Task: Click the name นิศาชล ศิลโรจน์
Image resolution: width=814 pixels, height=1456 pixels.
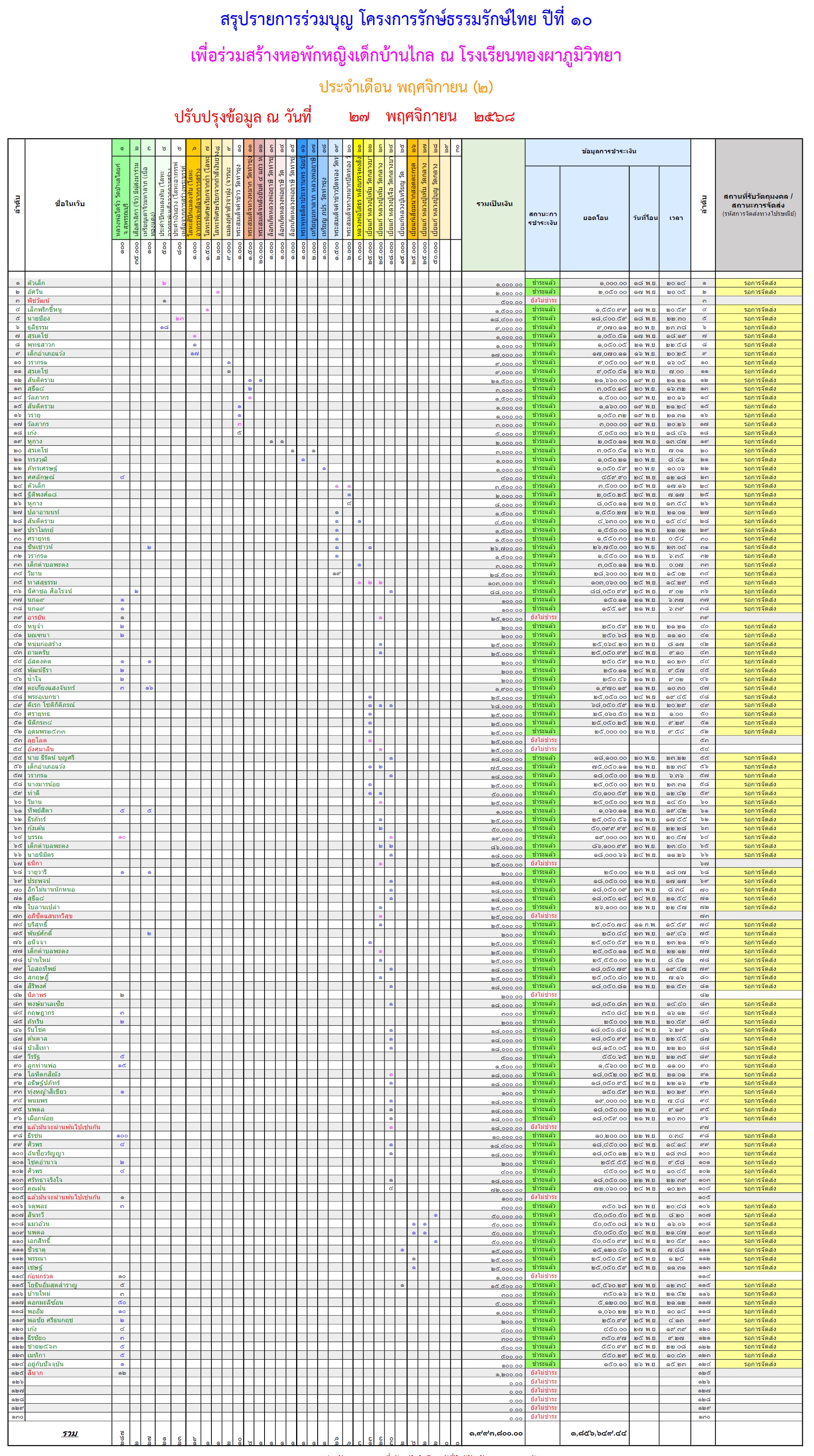Action: coord(50,591)
